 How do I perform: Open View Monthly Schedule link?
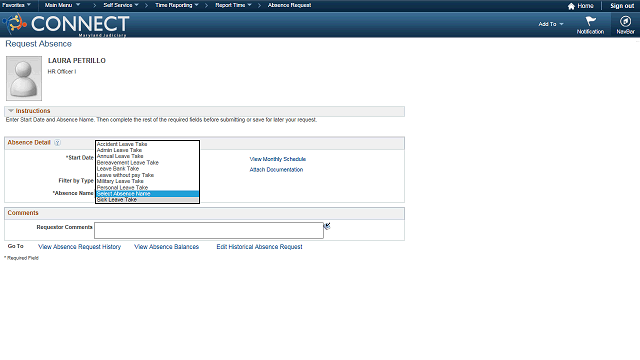point(278,159)
